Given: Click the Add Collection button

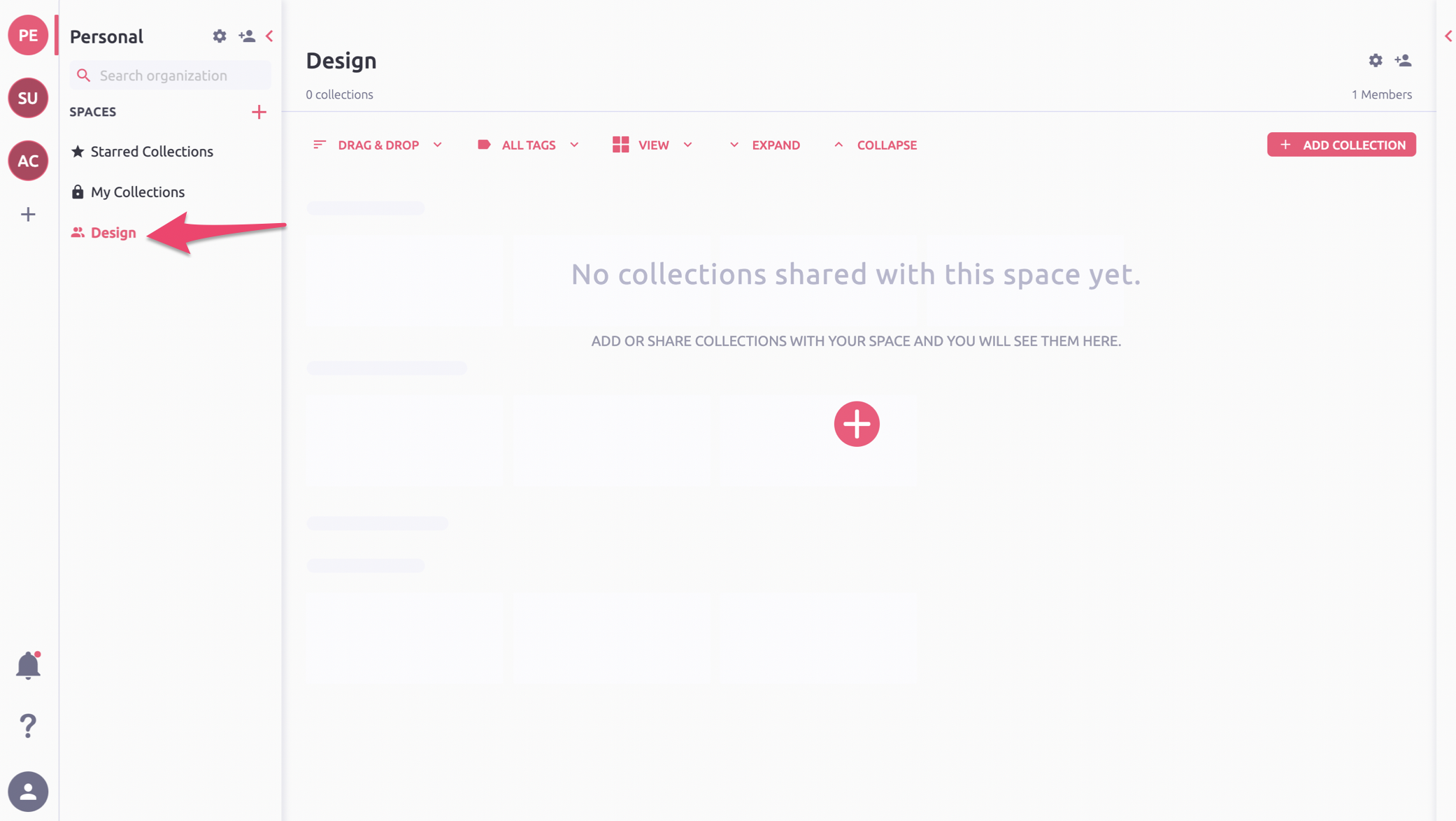Looking at the screenshot, I should tap(1341, 145).
